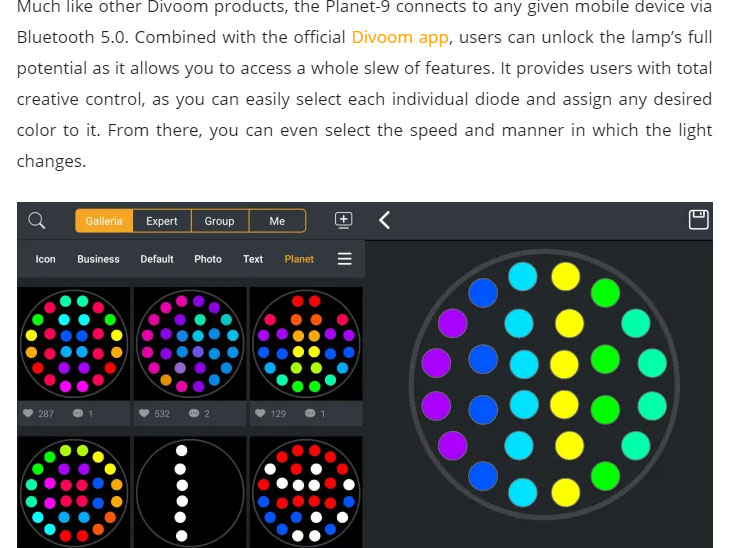Select the Planet category filter

299,259
